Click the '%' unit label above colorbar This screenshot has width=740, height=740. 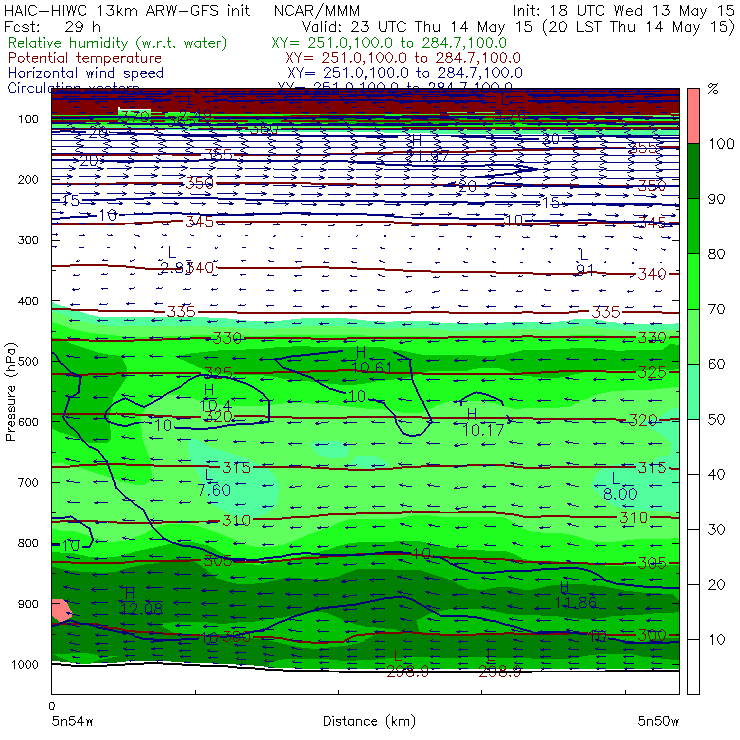click(713, 89)
